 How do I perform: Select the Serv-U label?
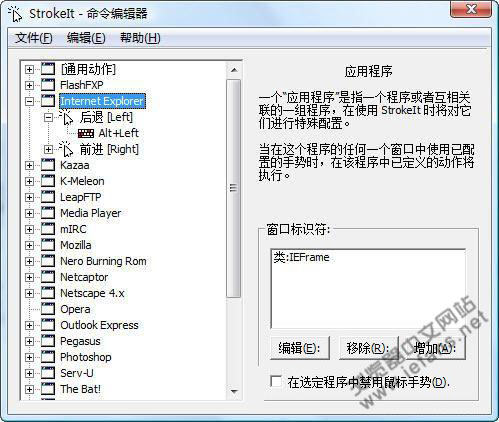[77, 373]
